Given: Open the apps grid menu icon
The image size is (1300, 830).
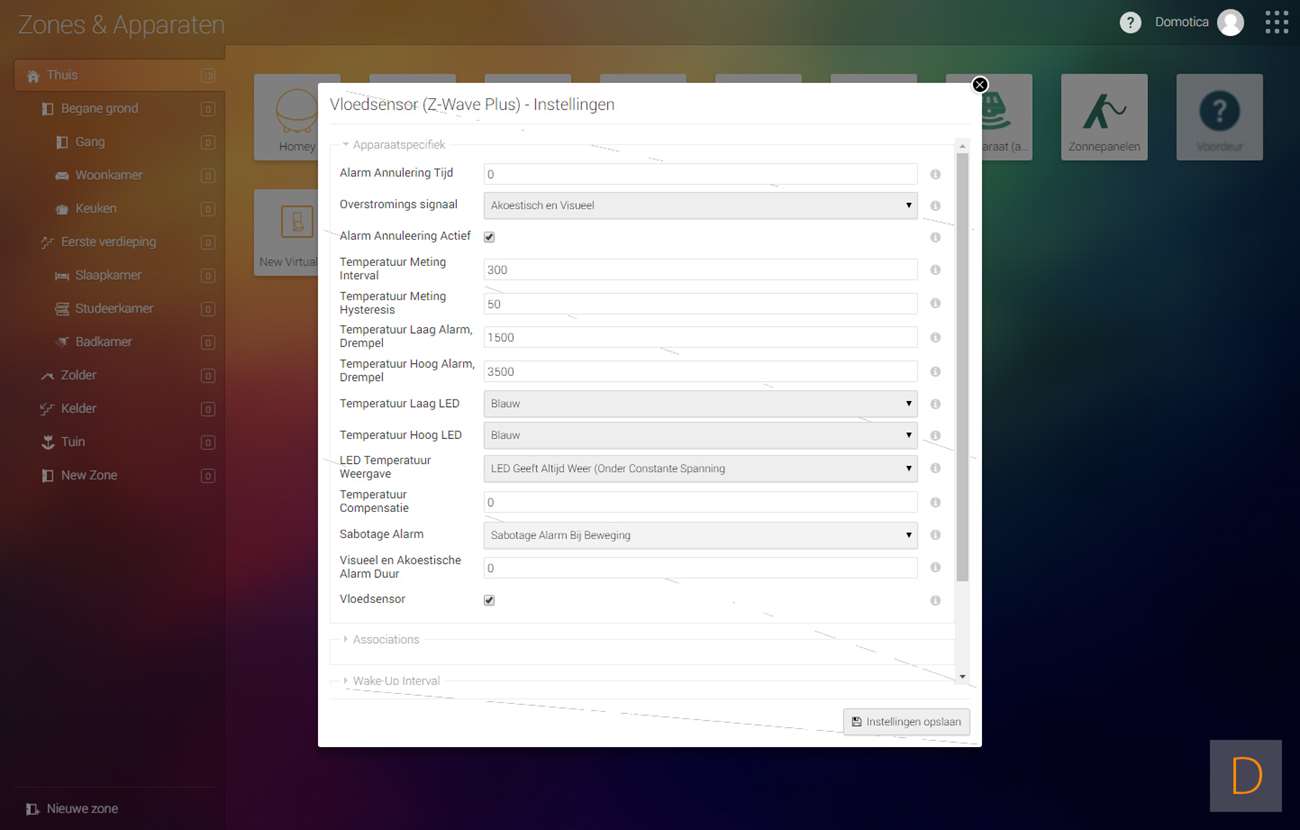Looking at the screenshot, I should tap(1276, 23).
